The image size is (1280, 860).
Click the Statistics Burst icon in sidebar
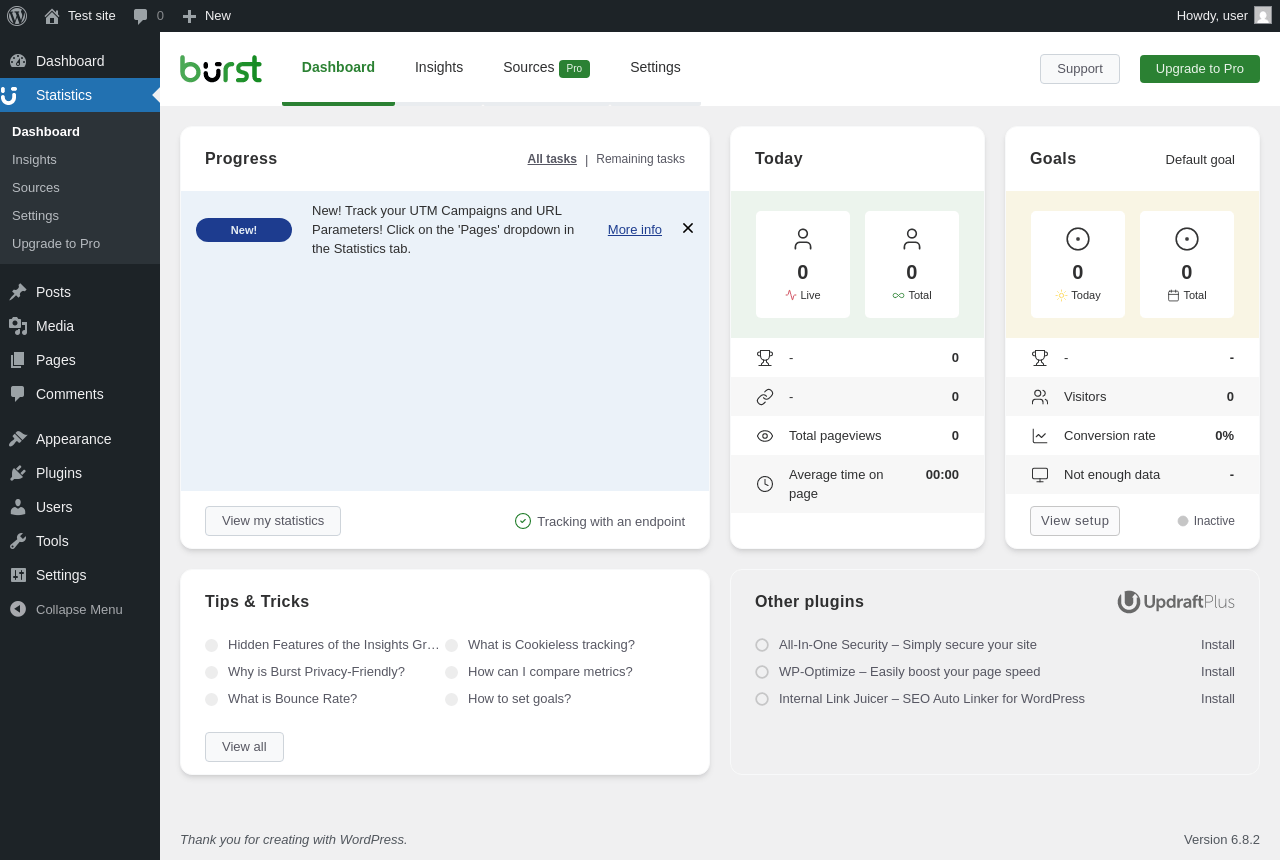tap(9, 95)
